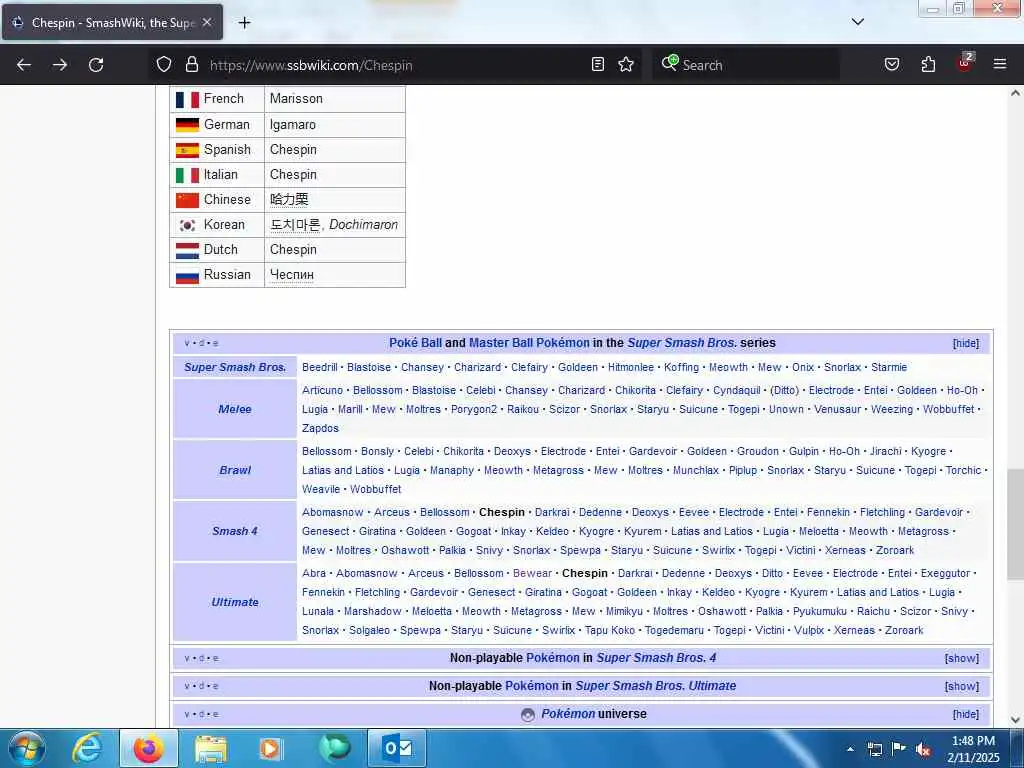Open Action Center flag icon
Image resolution: width=1024 pixels, height=768 pixels.
899,748
